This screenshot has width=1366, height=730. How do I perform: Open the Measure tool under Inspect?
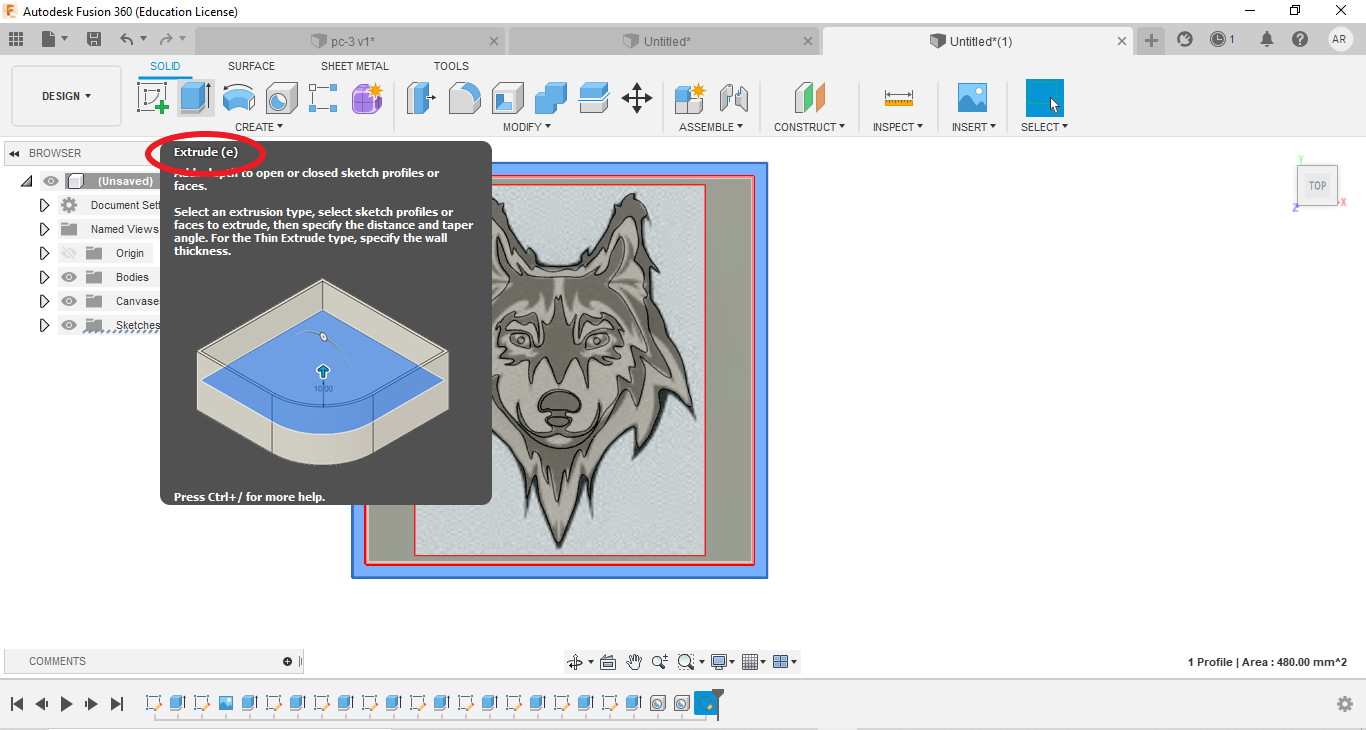point(898,97)
